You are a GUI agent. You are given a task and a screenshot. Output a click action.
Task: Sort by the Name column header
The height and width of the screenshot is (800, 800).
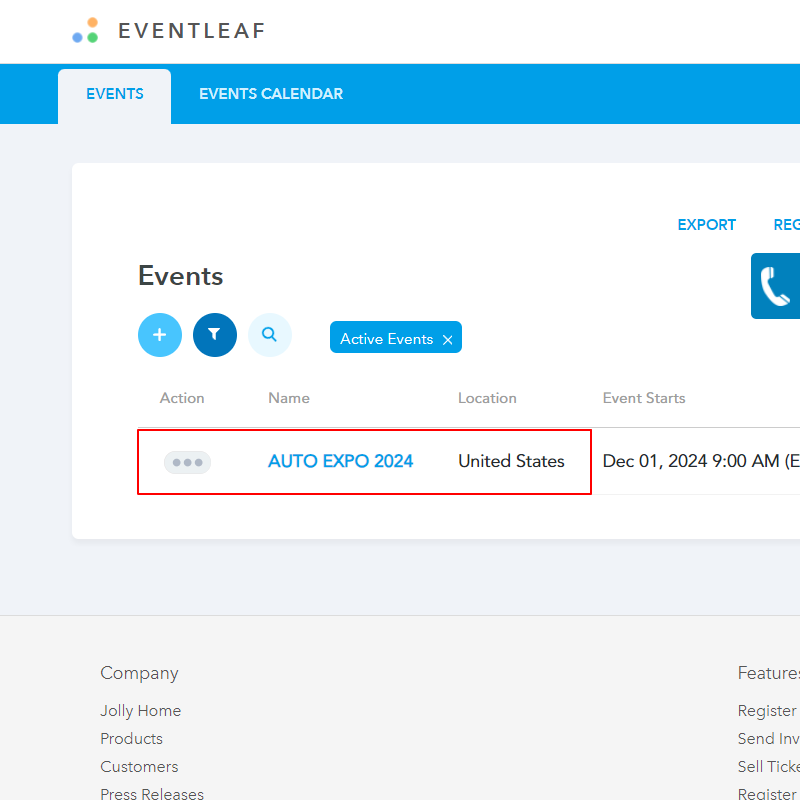coord(289,398)
